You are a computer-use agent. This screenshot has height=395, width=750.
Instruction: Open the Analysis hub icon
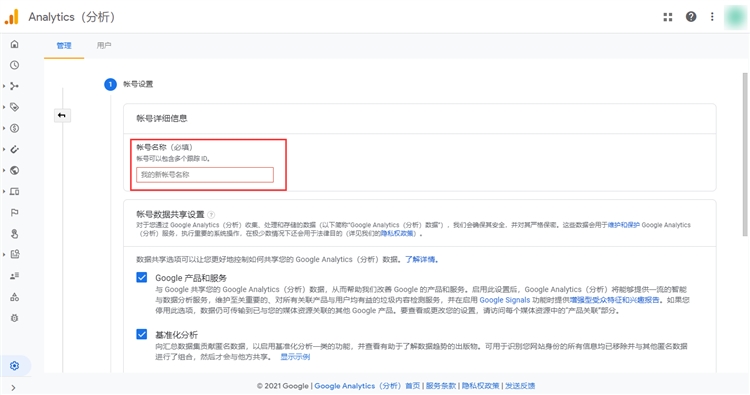(x=14, y=254)
